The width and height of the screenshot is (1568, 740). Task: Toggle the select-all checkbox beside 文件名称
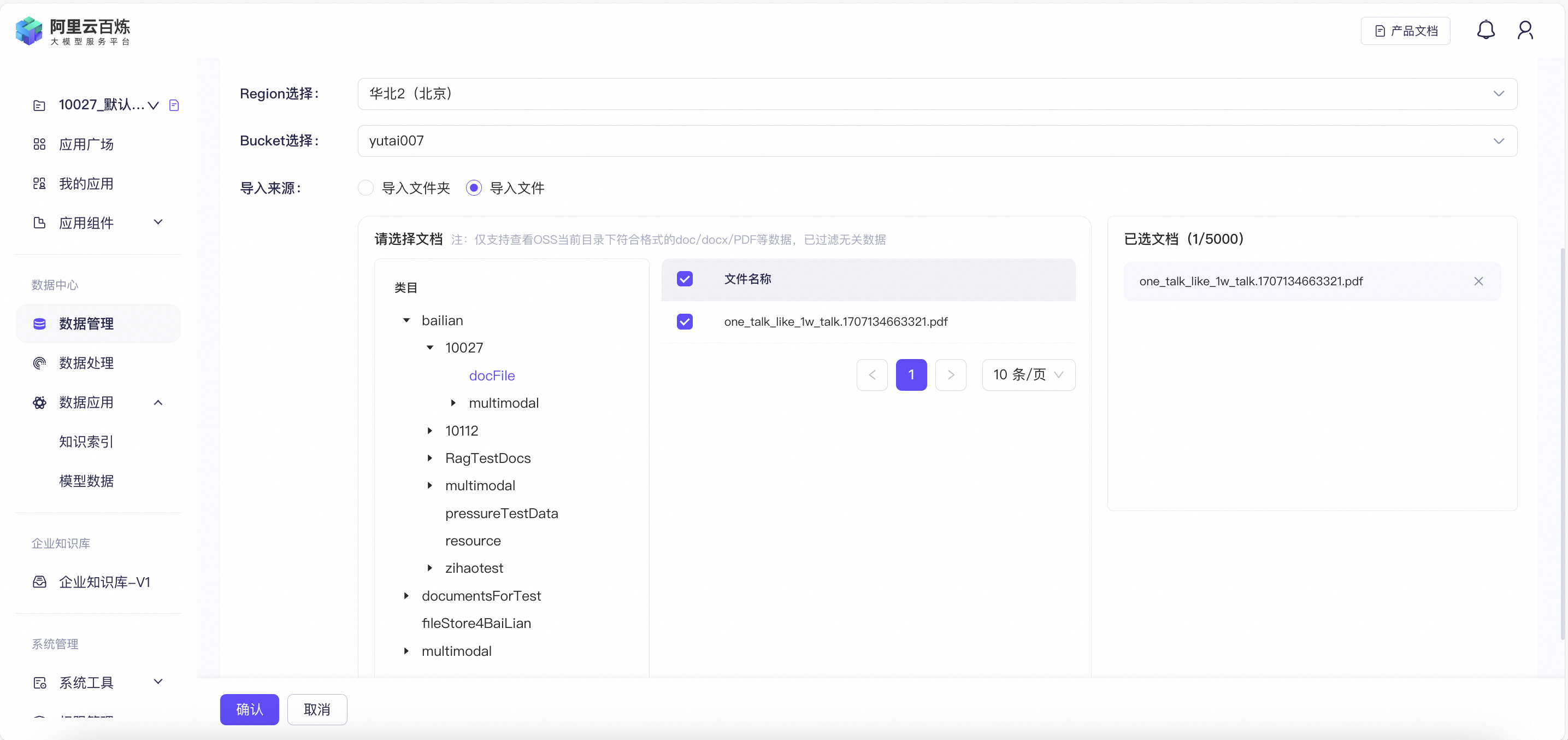pos(684,279)
